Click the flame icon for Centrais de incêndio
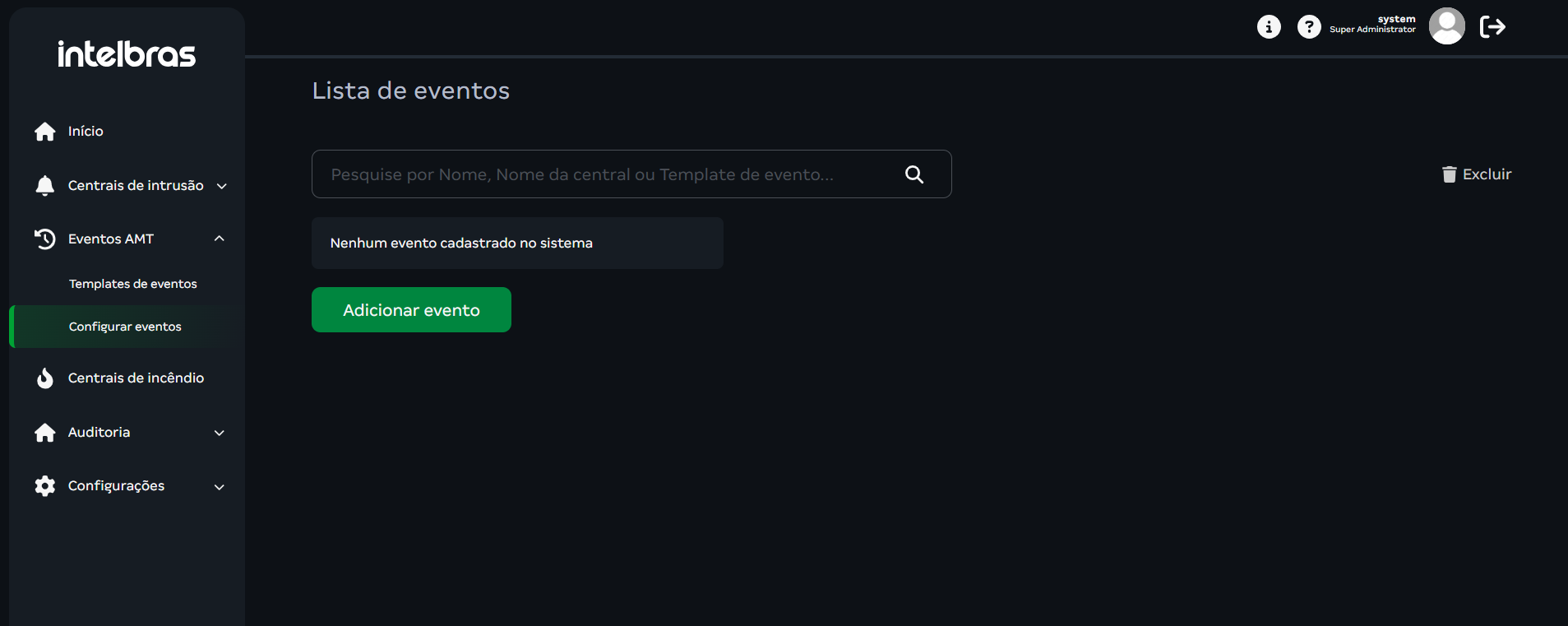This screenshot has width=1568, height=626. click(45, 378)
